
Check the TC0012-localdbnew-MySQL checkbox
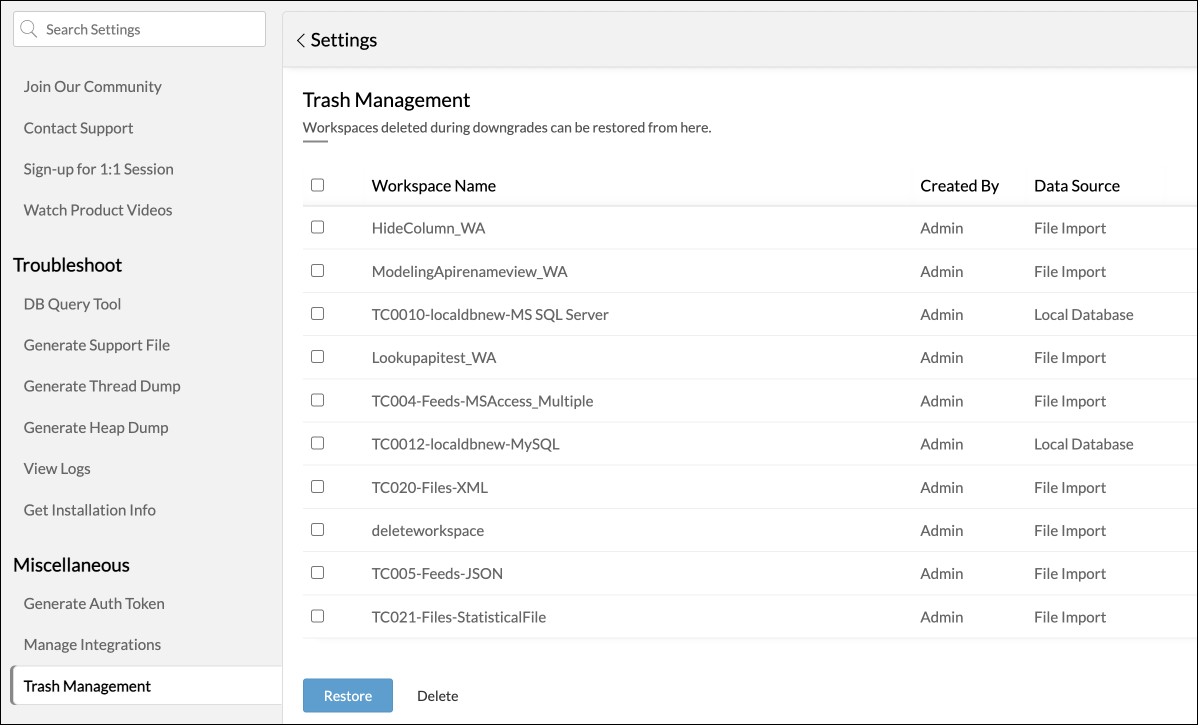317,443
